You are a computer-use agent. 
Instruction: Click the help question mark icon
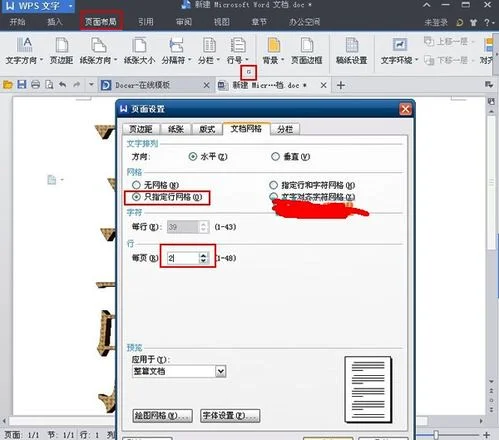point(487,22)
